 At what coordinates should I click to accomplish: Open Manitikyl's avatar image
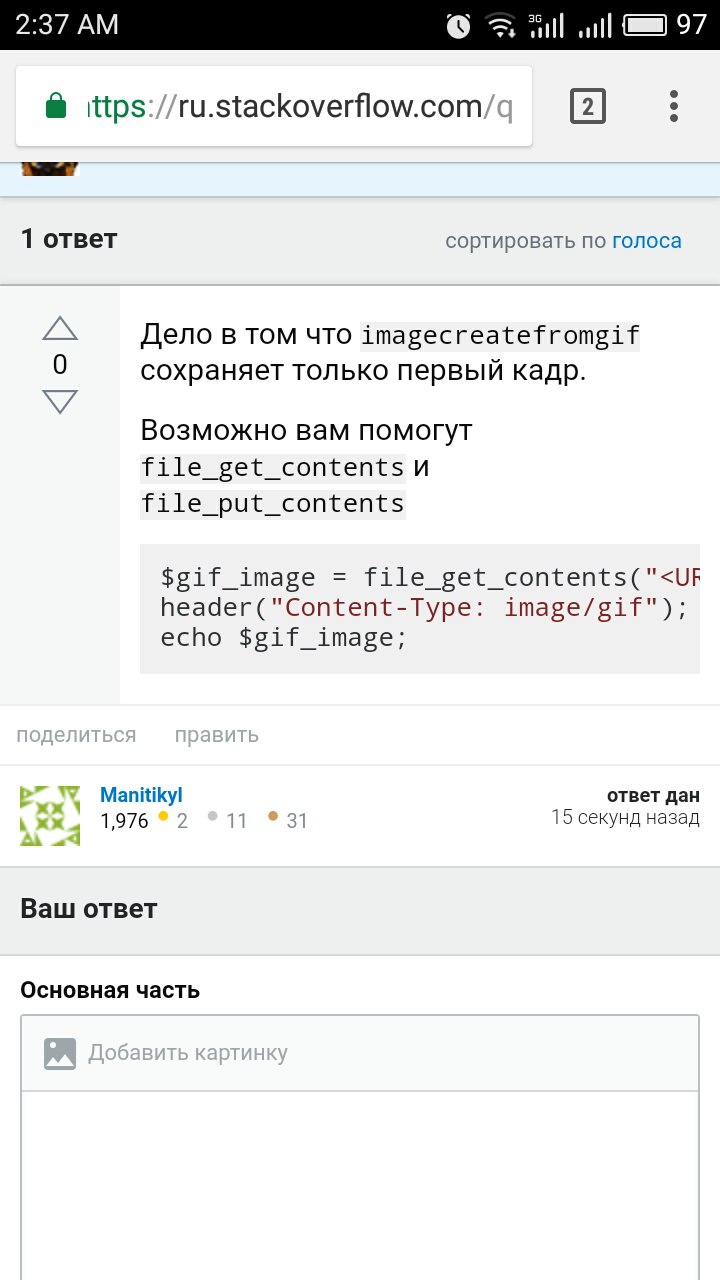[49, 815]
